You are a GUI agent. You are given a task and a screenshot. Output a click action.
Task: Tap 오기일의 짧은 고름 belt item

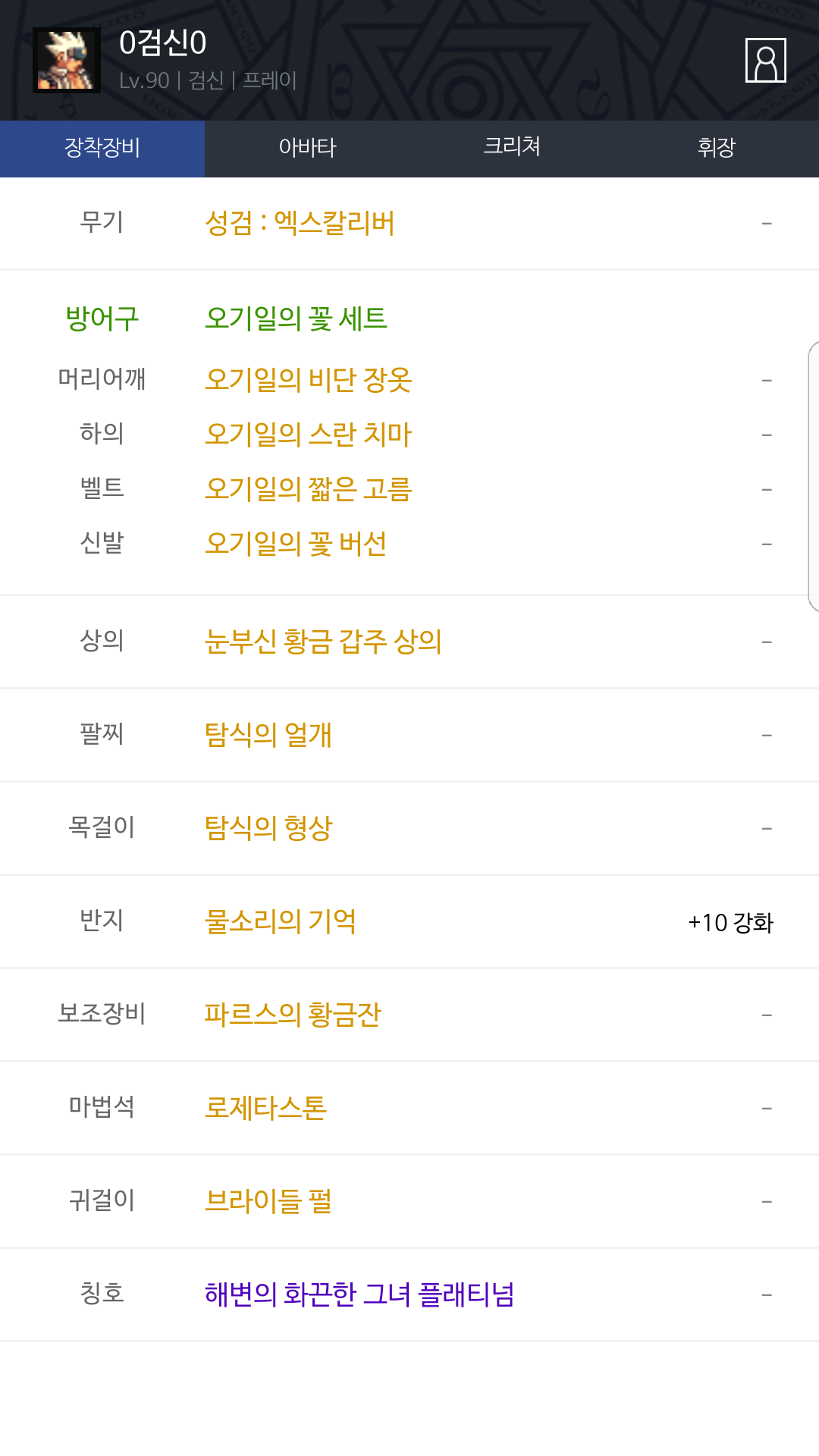(x=308, y=489)
